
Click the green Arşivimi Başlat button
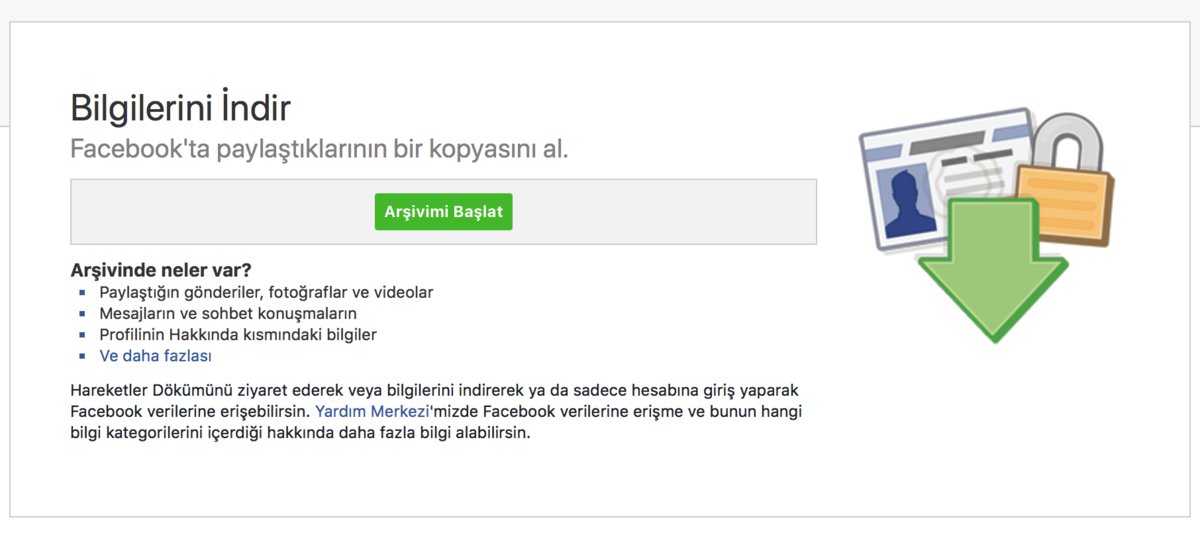(x=443, y=212)
